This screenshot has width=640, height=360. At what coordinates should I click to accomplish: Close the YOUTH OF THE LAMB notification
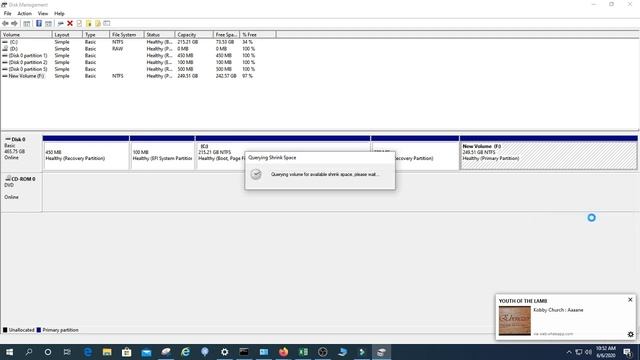point(630,300)
